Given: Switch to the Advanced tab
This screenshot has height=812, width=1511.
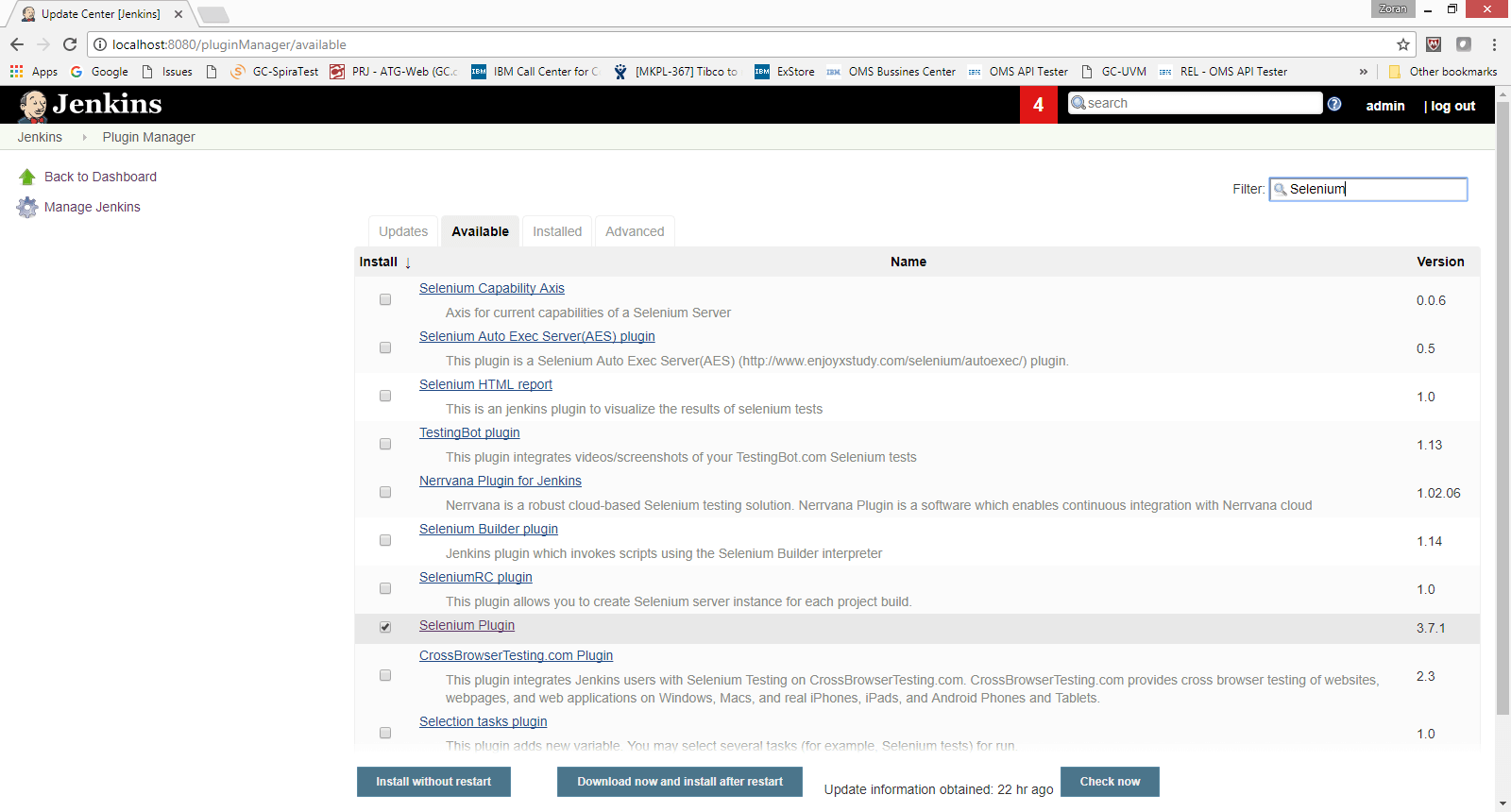Looking at the screenshot, I should (x=635, y=231).
